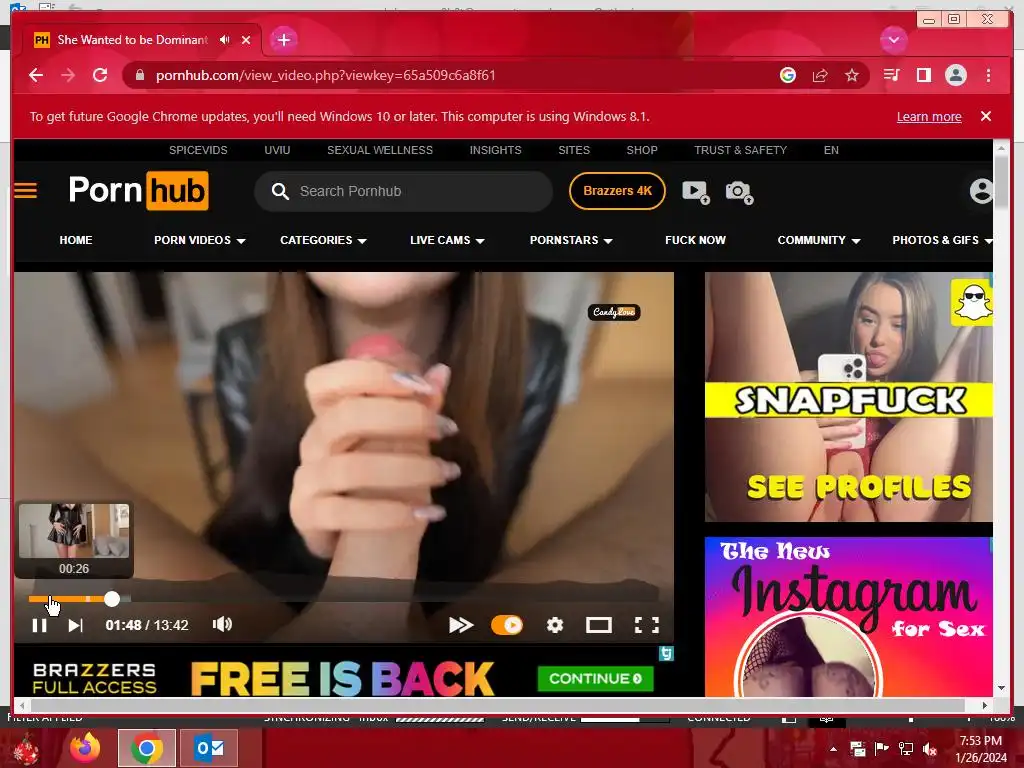Expand the CATEGORIES dropdown
The height and width of the screenshot is (768, 1024).
(x=323, y=240)
